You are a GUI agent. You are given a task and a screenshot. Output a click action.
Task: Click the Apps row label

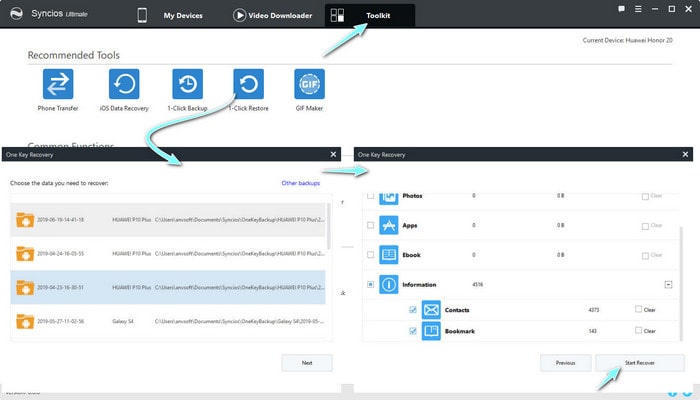[410, 226]
